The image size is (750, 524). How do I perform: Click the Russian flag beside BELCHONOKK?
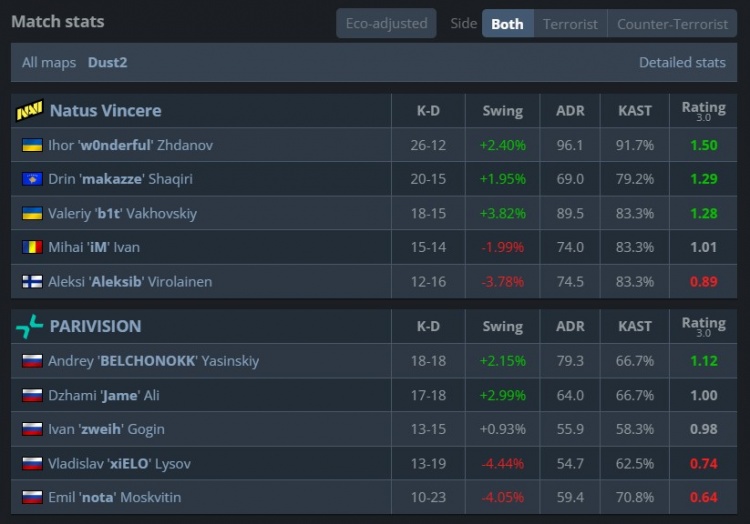[32, 361]
